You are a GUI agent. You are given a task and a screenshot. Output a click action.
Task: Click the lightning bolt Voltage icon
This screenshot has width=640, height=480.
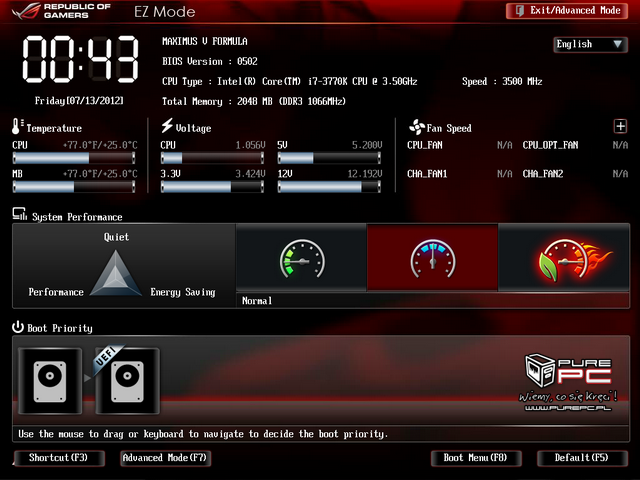click(167, 126)
